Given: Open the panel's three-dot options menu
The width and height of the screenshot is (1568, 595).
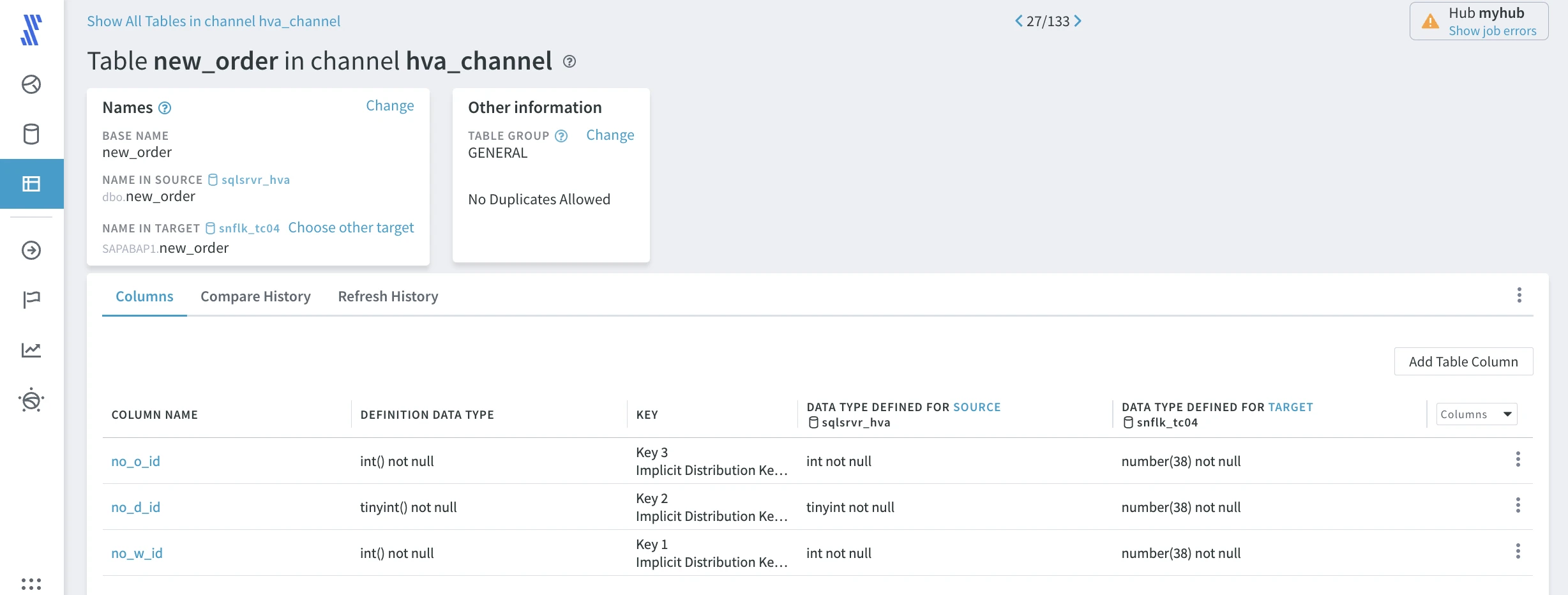Looking at the screenshot, I should click(1519, 295).
